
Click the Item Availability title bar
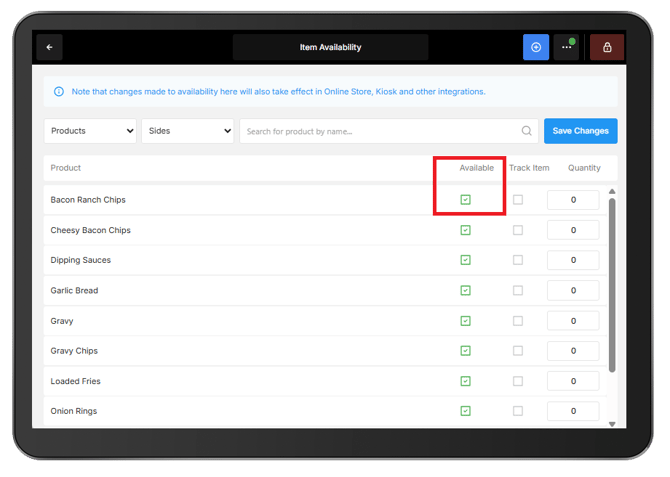330,47
